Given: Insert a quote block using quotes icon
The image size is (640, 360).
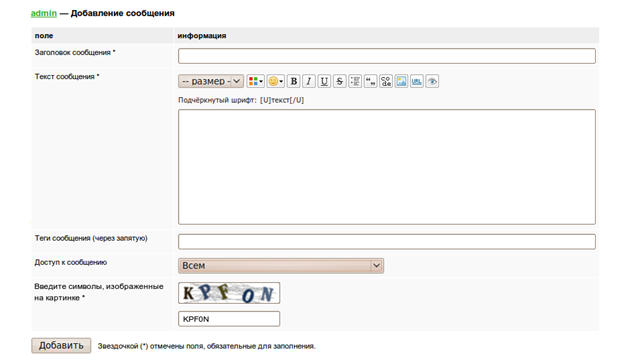Looking at the screenshot, I should [x=371, y=81].
